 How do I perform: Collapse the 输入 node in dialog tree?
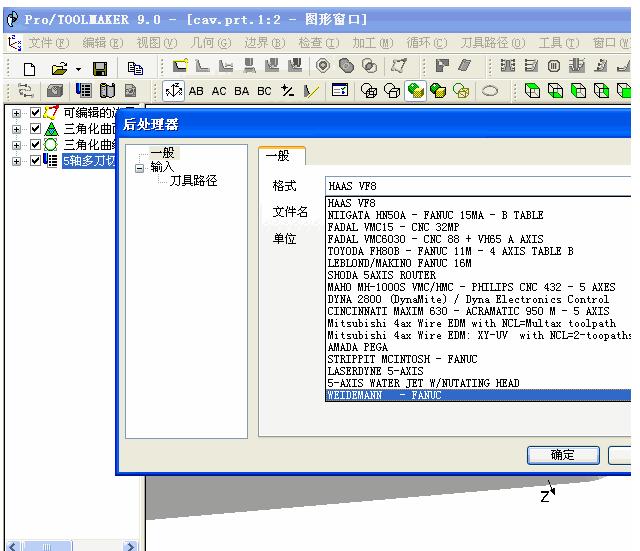[x=139, y=168]
